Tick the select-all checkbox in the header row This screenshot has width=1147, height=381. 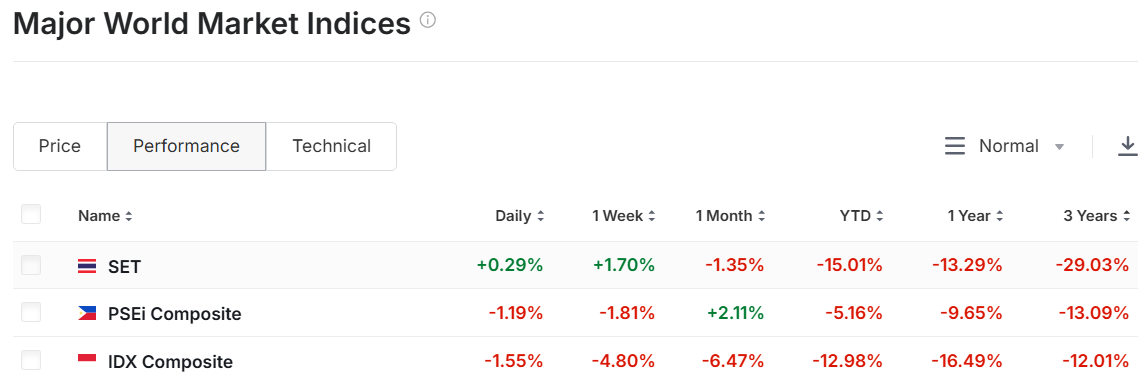(31, 214)
